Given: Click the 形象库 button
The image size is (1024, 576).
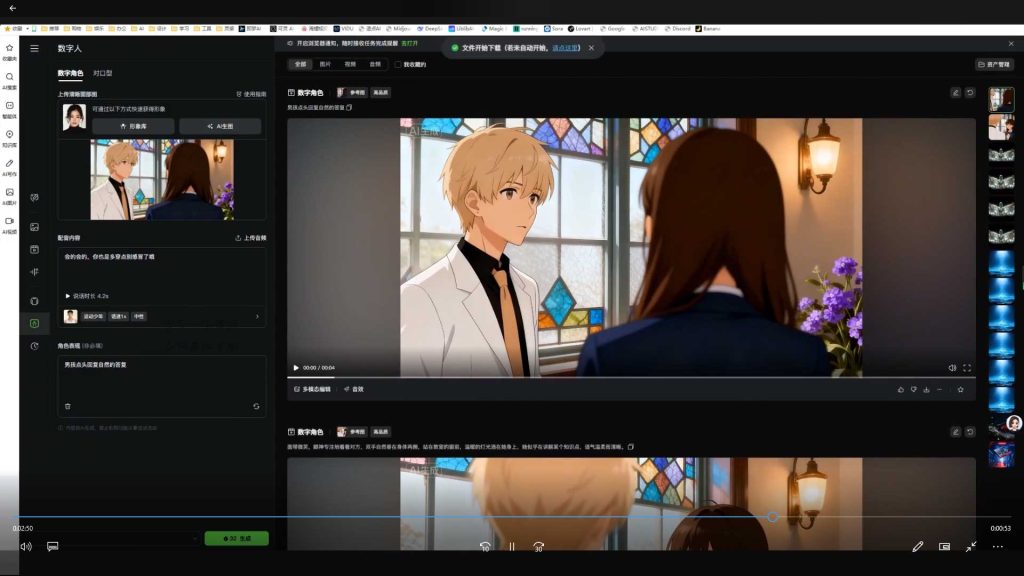Looking at the screenshot, I should [133, 126].
